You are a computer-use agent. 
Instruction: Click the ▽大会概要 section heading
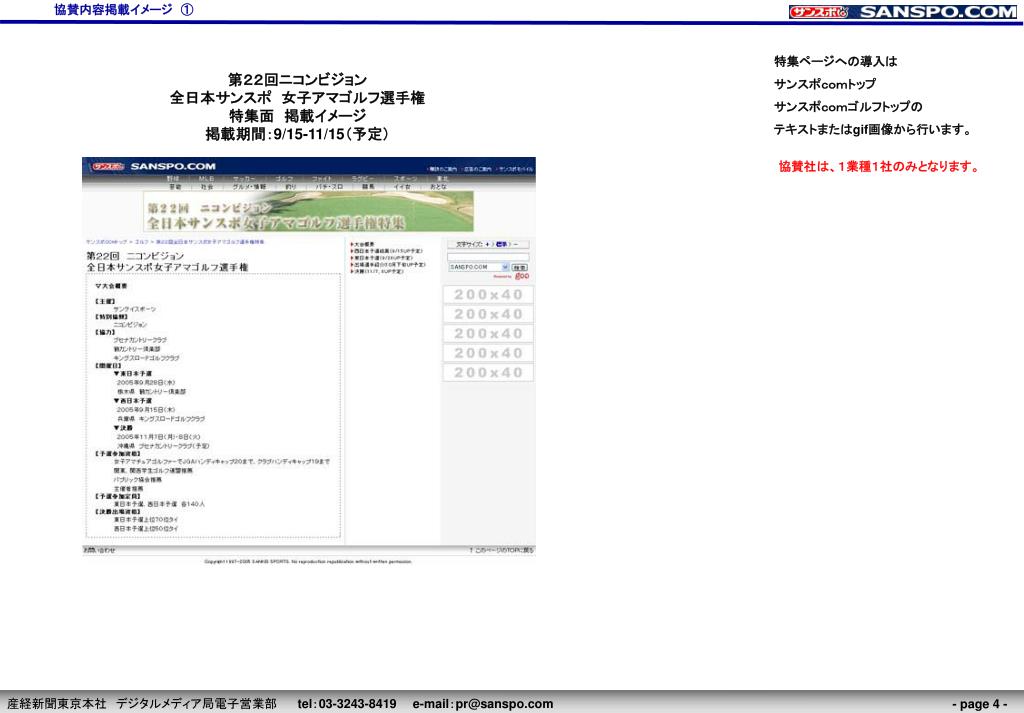coord(111,286)
